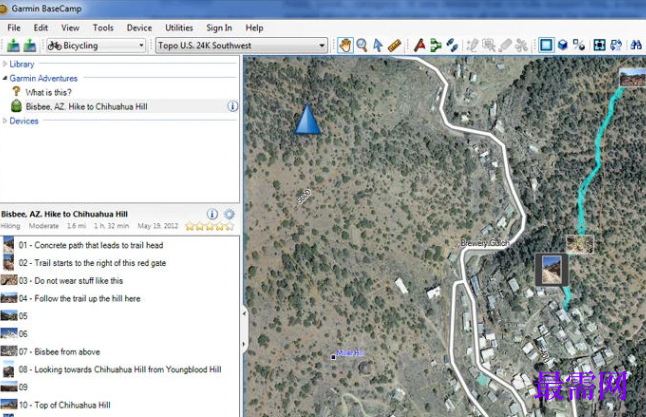Click the Muir Hill waypoint on the map
The width and height of the screenshot is (646, 417).
(x=333, y=357)
